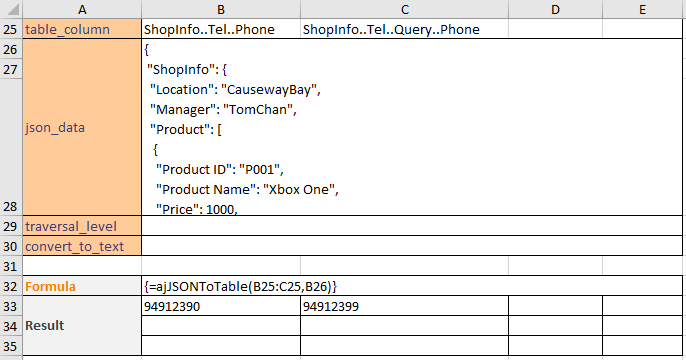The image size is (686, 360).
Task: Select the Result label cell
Action: (82, 325)
